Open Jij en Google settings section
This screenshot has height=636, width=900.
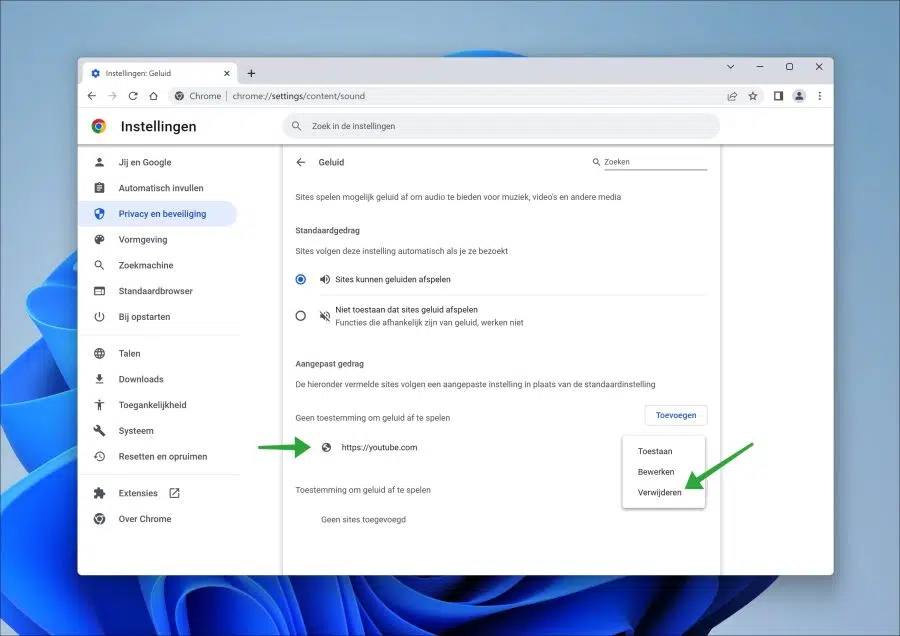coord(158,162)
